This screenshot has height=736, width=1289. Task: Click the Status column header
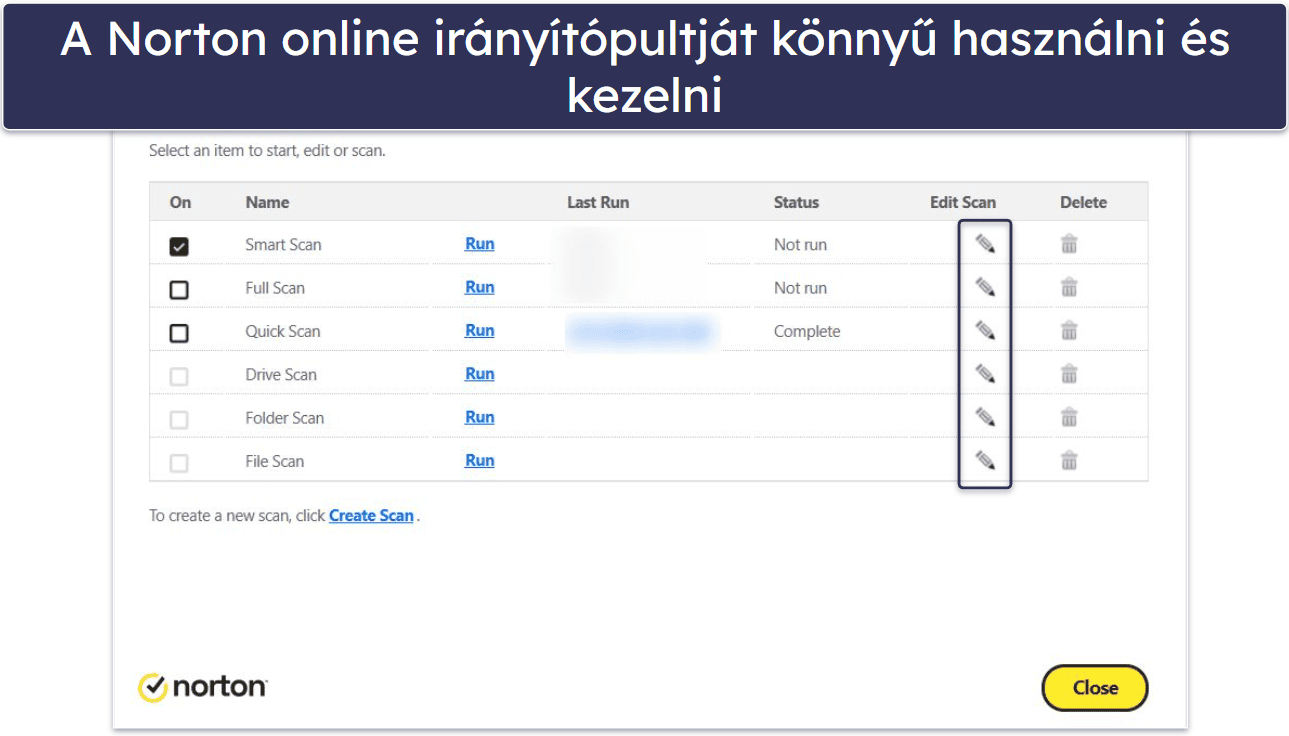[796, 202]
